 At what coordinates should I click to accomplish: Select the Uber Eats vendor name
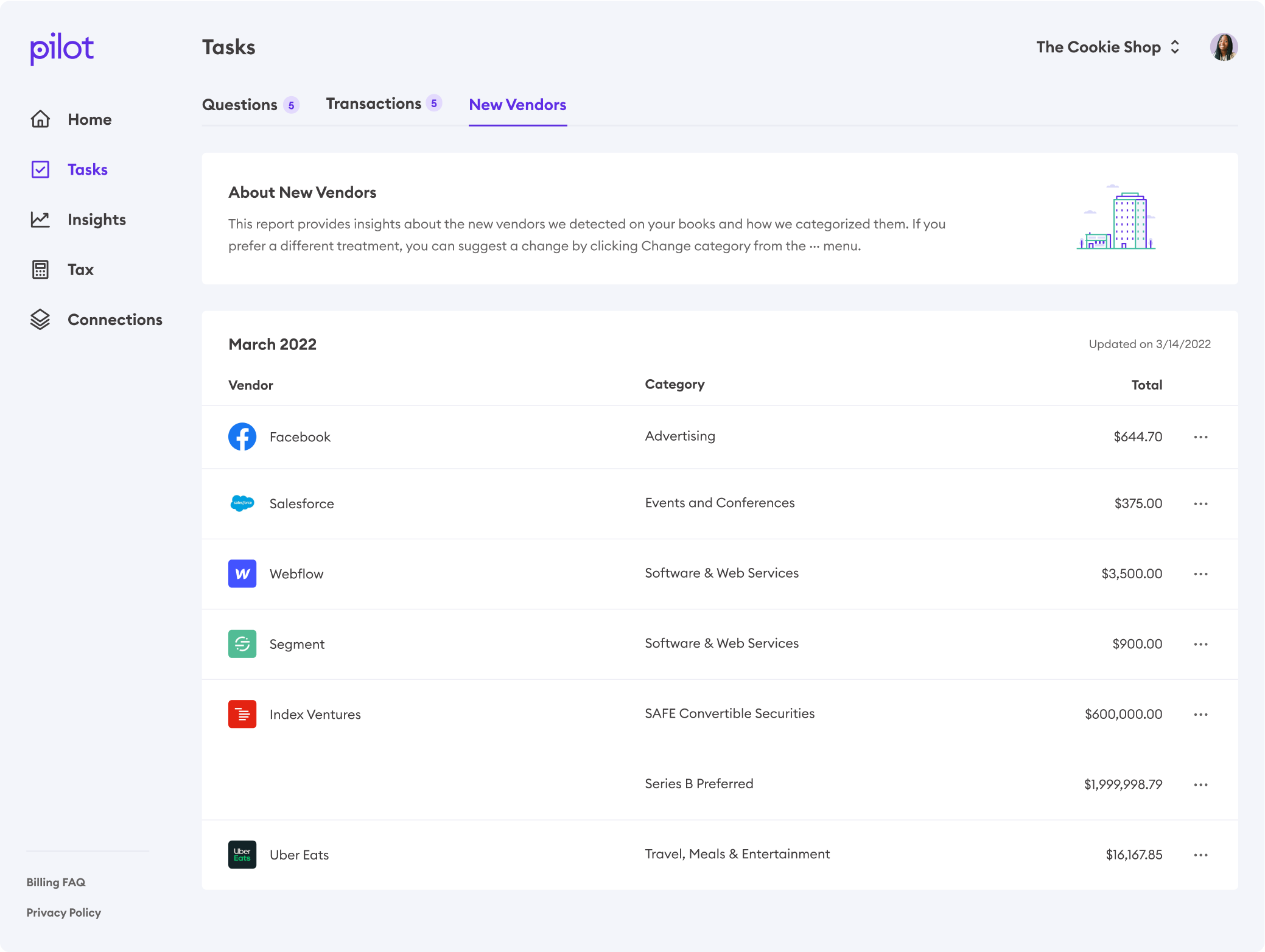click(x=300, y=855)
